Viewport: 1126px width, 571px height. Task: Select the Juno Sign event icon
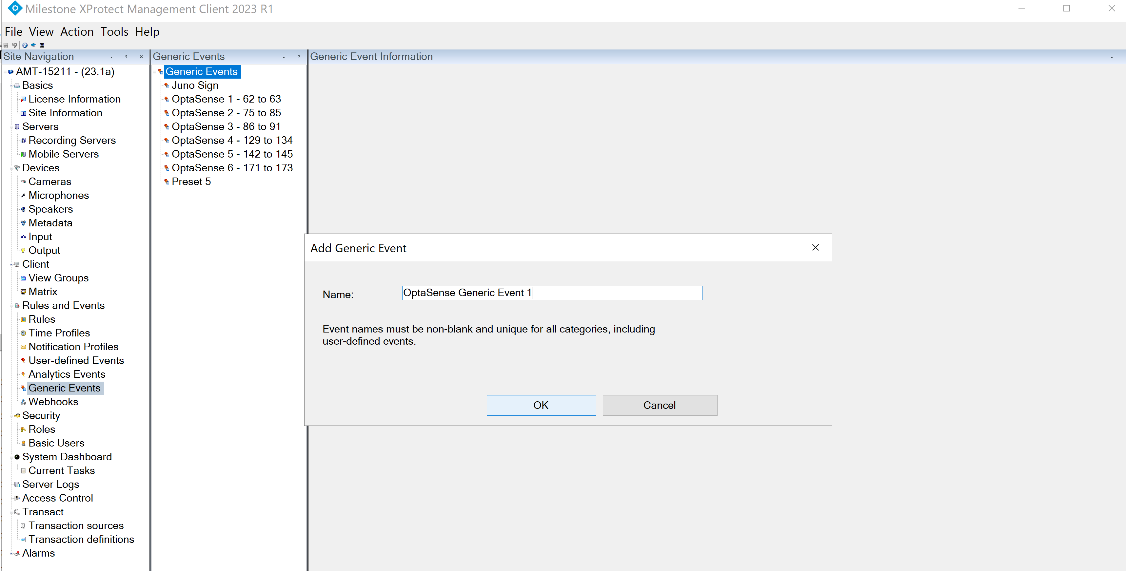click(x=166, y=86)
